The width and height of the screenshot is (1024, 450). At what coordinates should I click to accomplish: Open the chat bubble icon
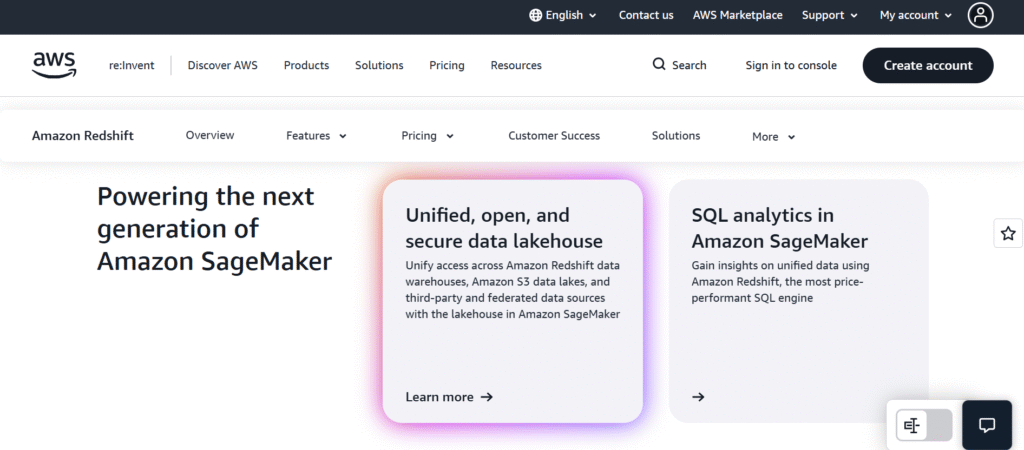[987, 425]
